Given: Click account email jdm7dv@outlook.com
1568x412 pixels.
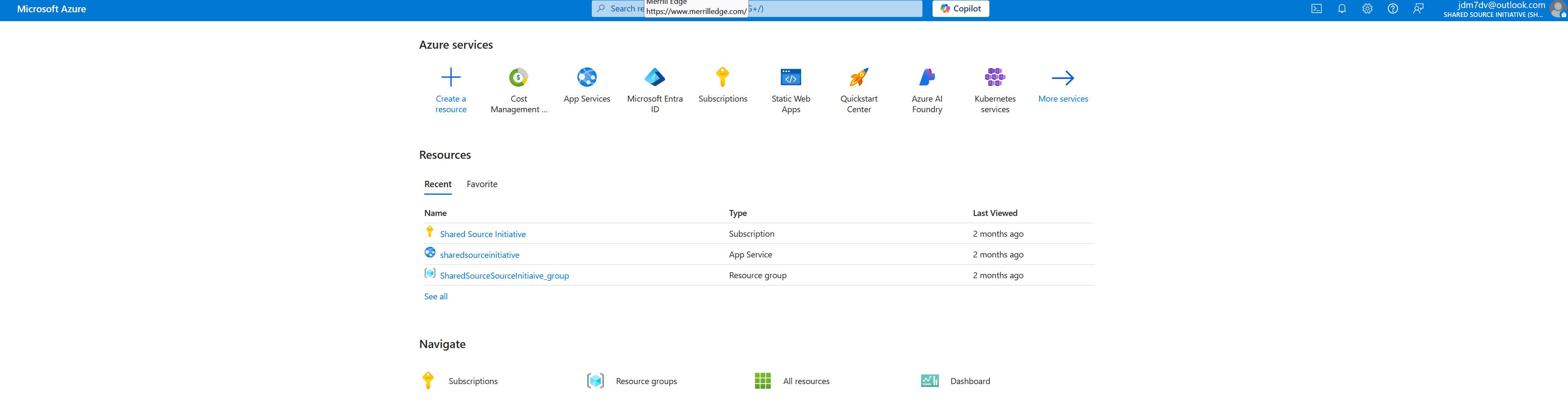Looking at the screenshot, I should click(1501, 5).
